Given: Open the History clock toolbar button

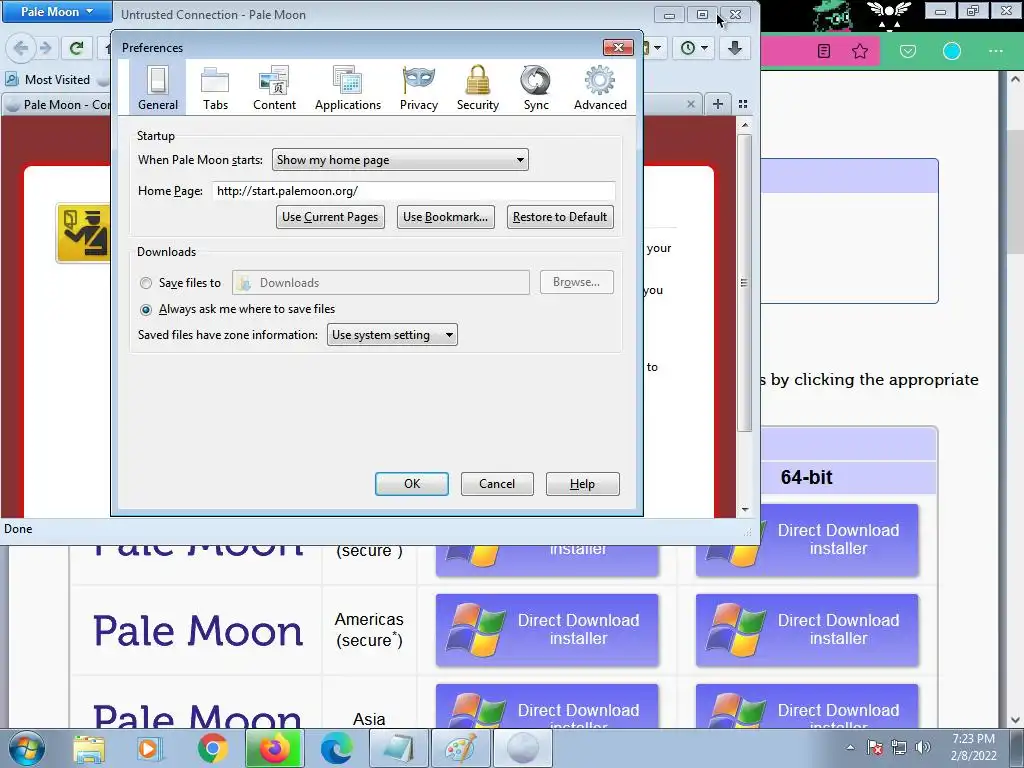Looking at the screenshot, I should pyautogui.click(x=688, y=48).
